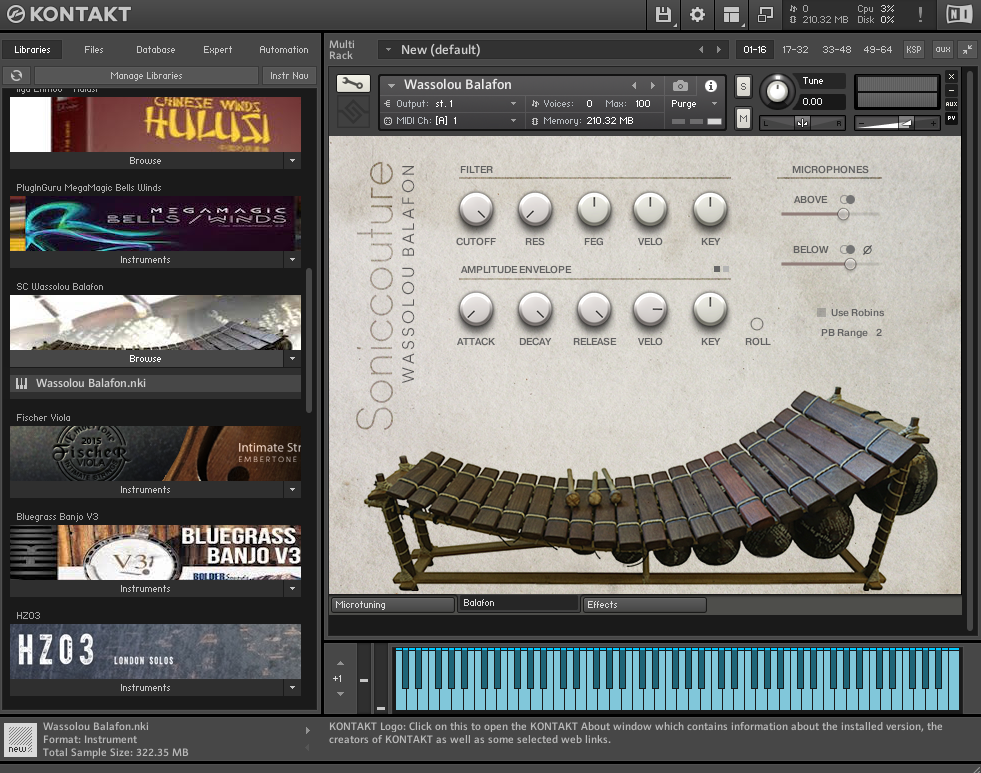Viewport: 981px width, 773px height.
Task: Click the Sonic Couture logo below wrench
Action: [x=353, y=113]
